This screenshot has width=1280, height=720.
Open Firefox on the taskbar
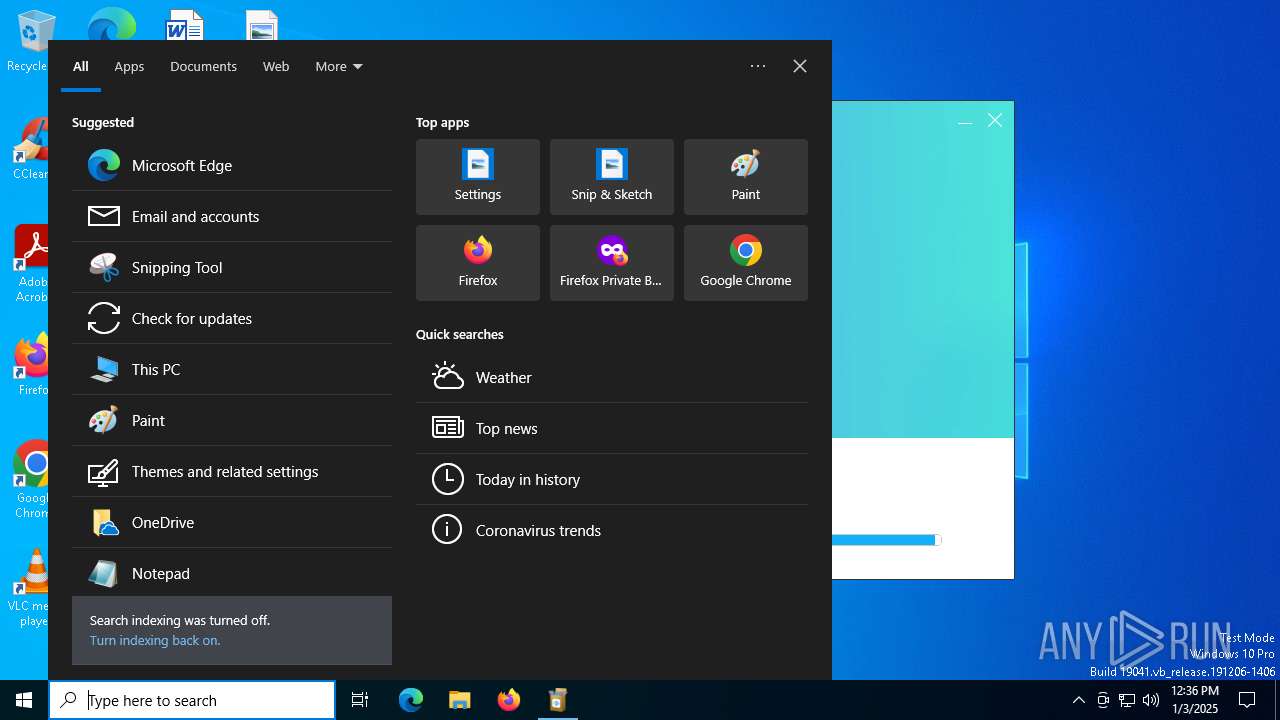[509, 700]
